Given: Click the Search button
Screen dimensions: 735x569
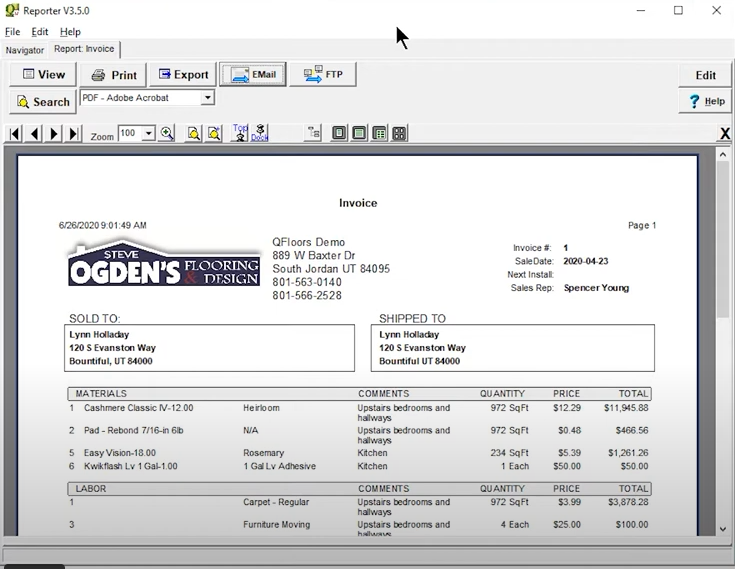Looking at the screenshot, I should click(43, 102).
